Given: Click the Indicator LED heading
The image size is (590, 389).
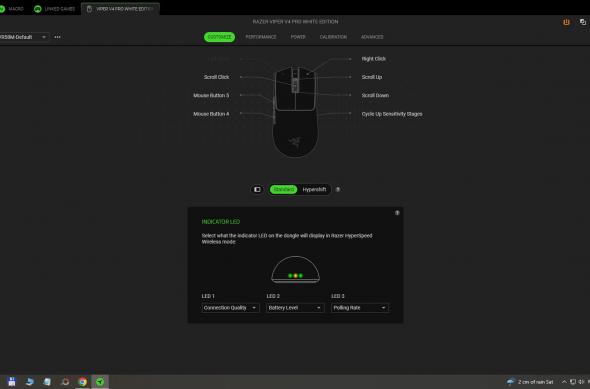Looking at the screenshot, I should click(x=221, y=222).
